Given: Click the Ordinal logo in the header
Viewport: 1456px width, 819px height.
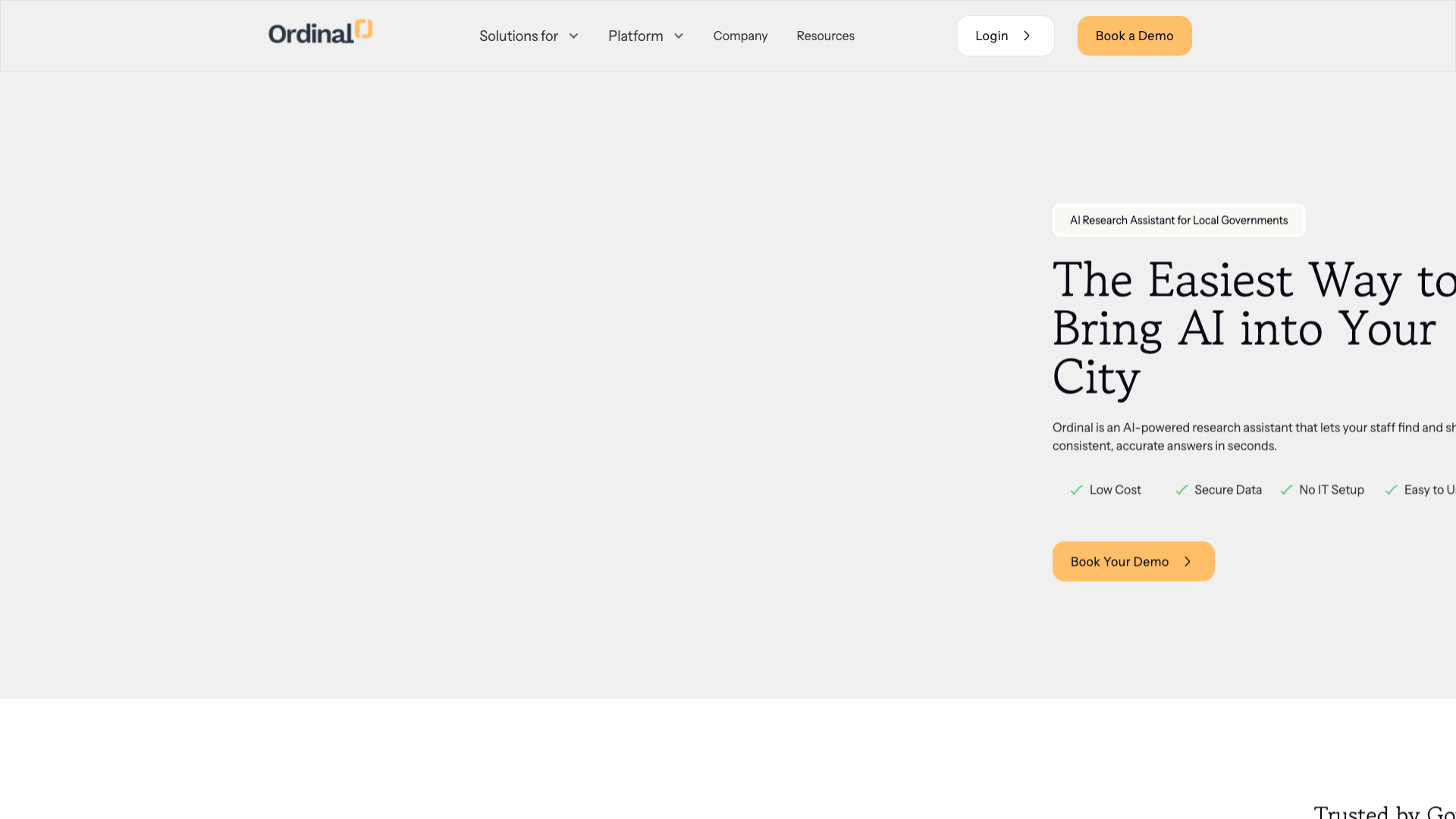Looking at the screenshot, I should tap(320, 32).
